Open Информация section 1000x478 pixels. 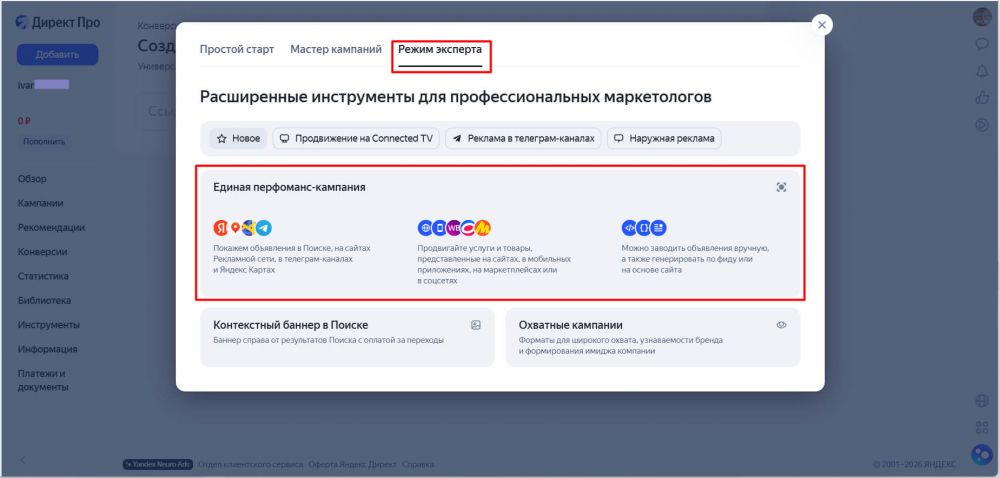(48, 349)
